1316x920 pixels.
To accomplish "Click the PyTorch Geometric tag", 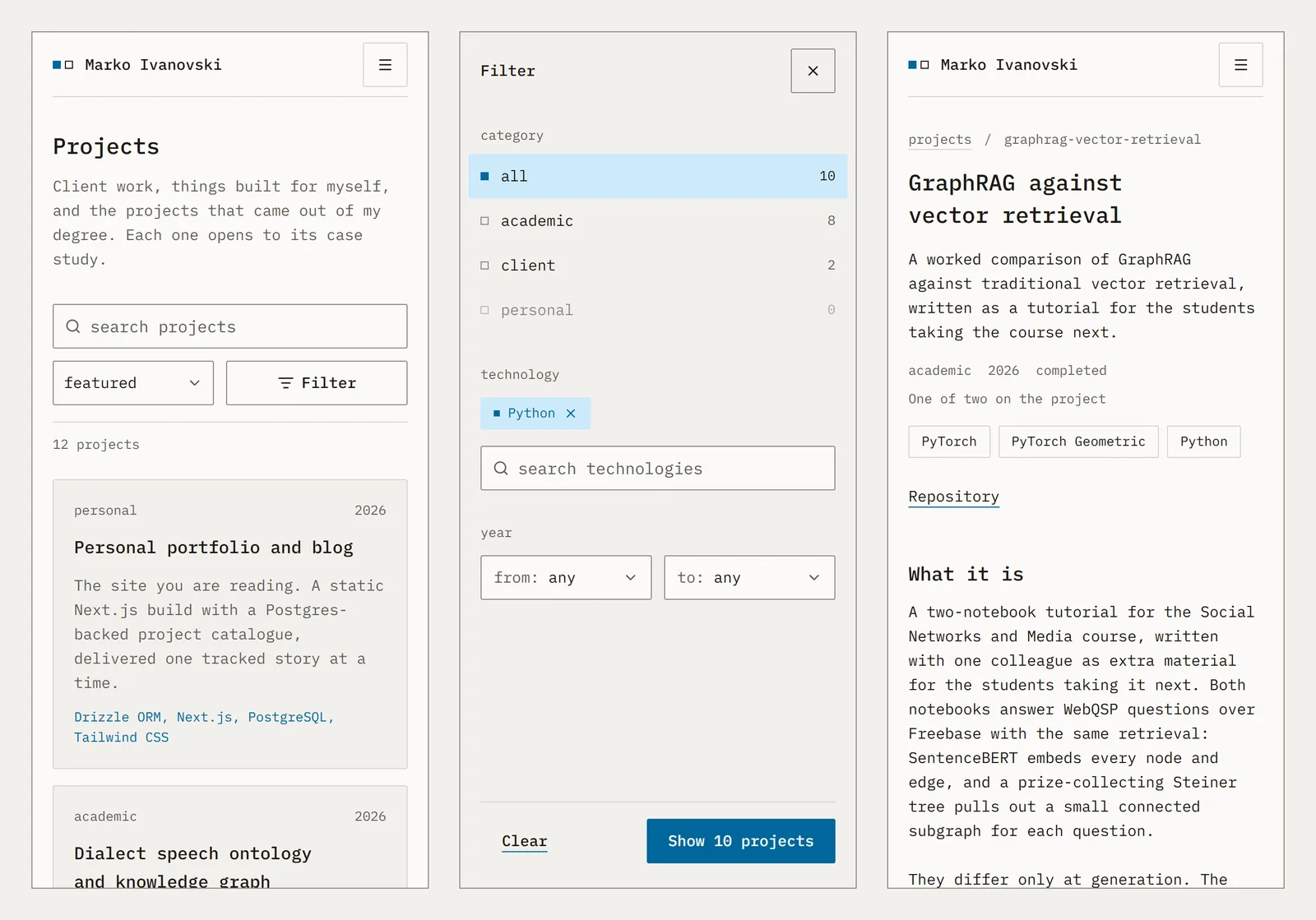I will 1078,442.
